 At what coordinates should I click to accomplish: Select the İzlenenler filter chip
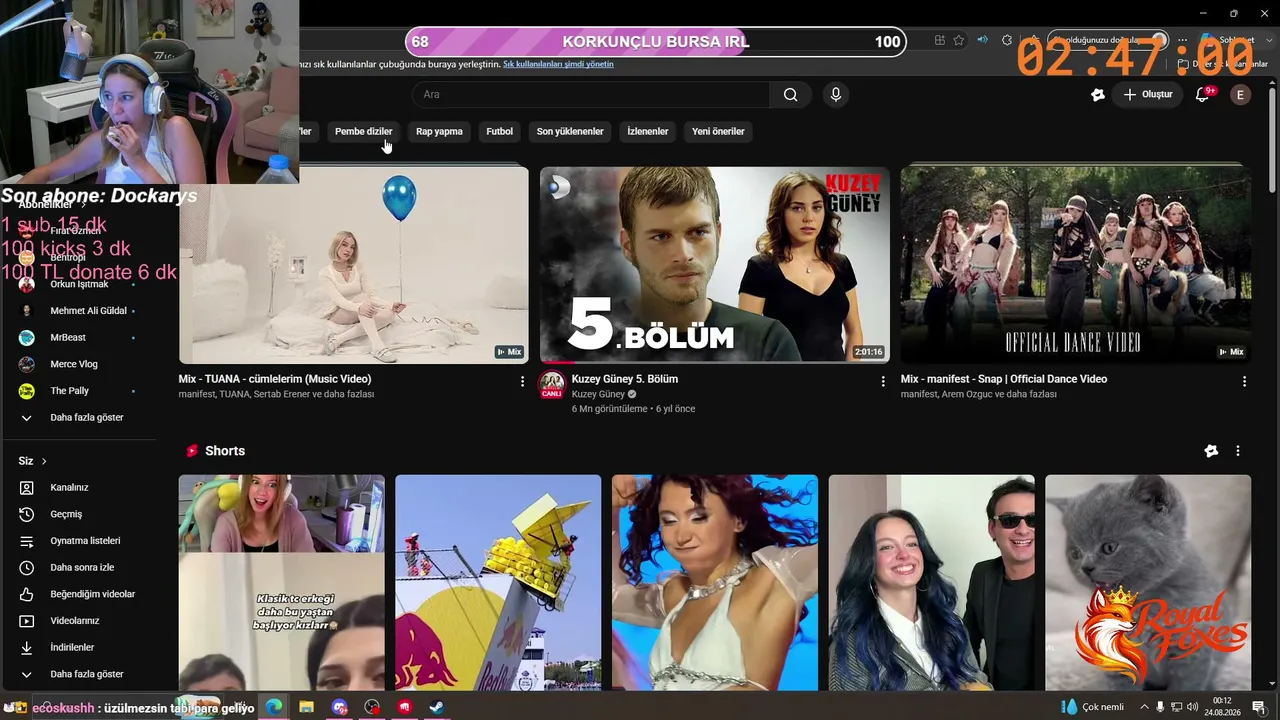(x=648, y=131)
